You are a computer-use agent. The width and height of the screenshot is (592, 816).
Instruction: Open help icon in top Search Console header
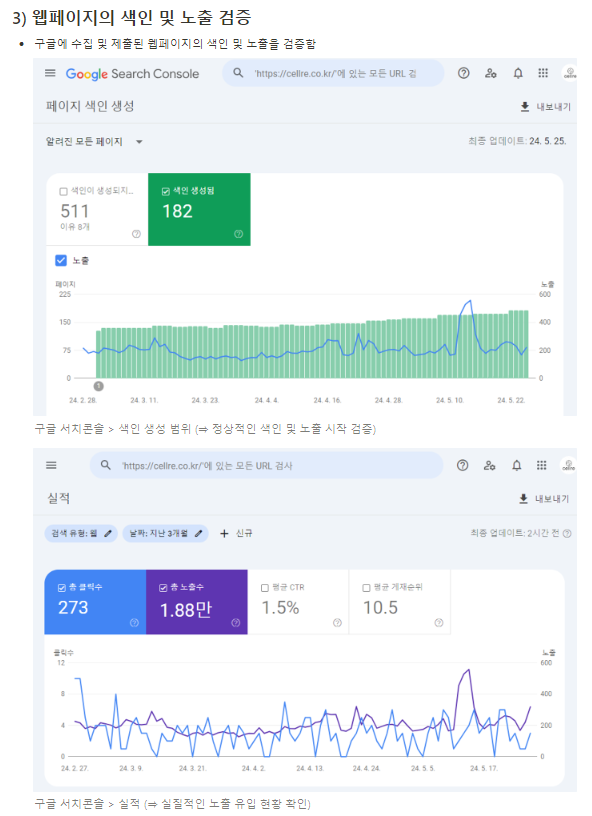(464, 73)
